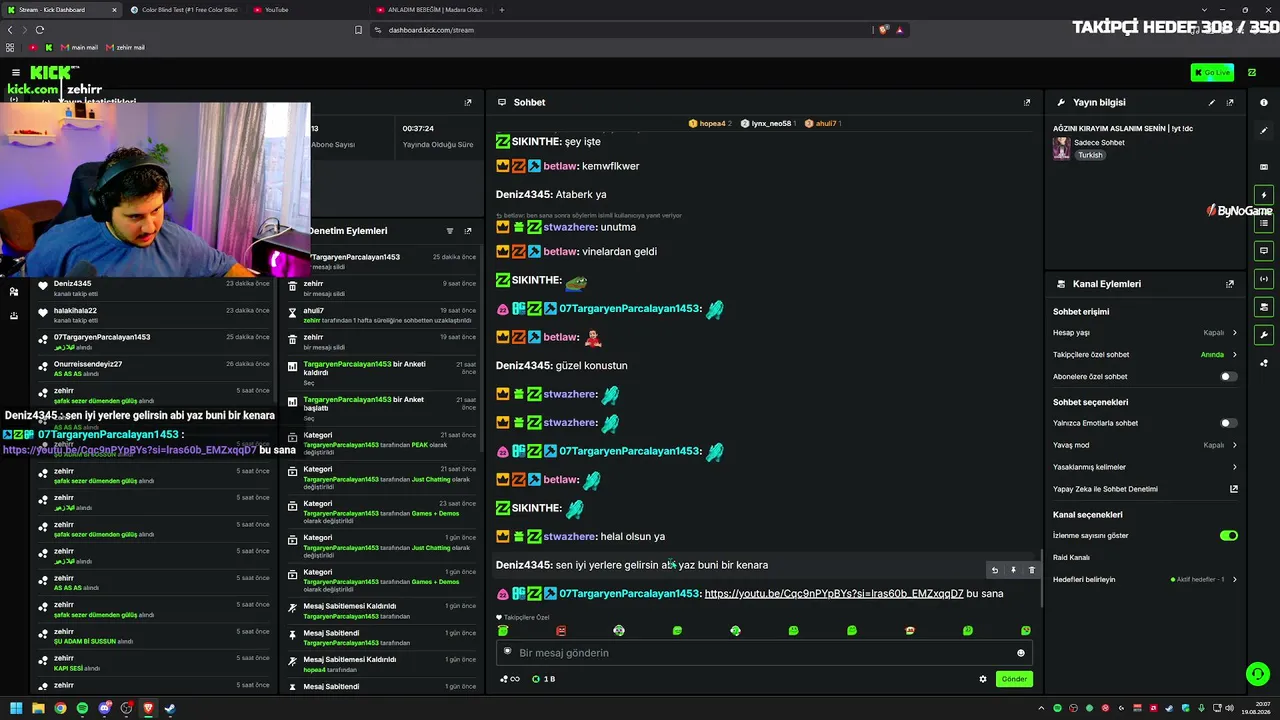Image resolution: width=1280 pixels, height=720 pixels.
Task: Open the Windows Start menu
Action: [16, 709]
